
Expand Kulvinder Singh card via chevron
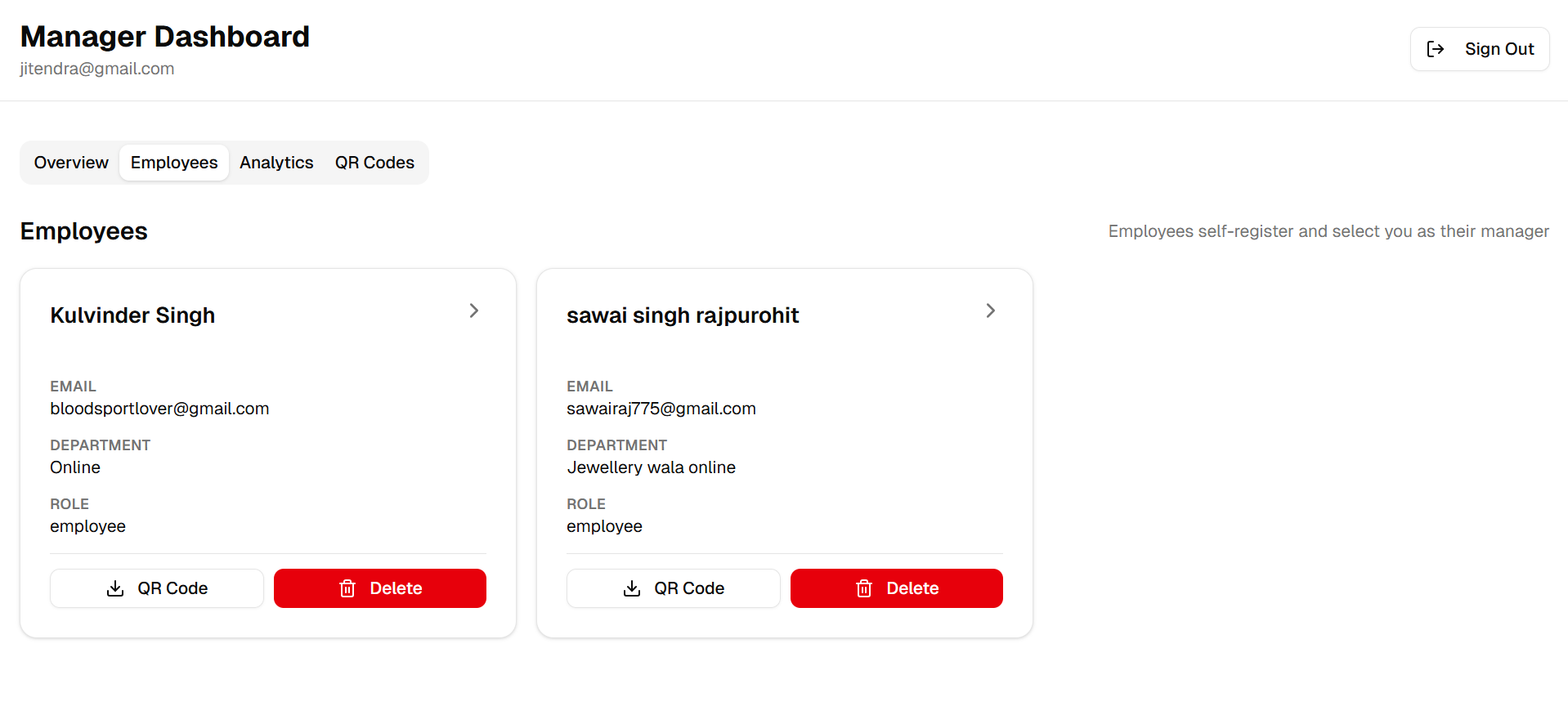(474, 311)
